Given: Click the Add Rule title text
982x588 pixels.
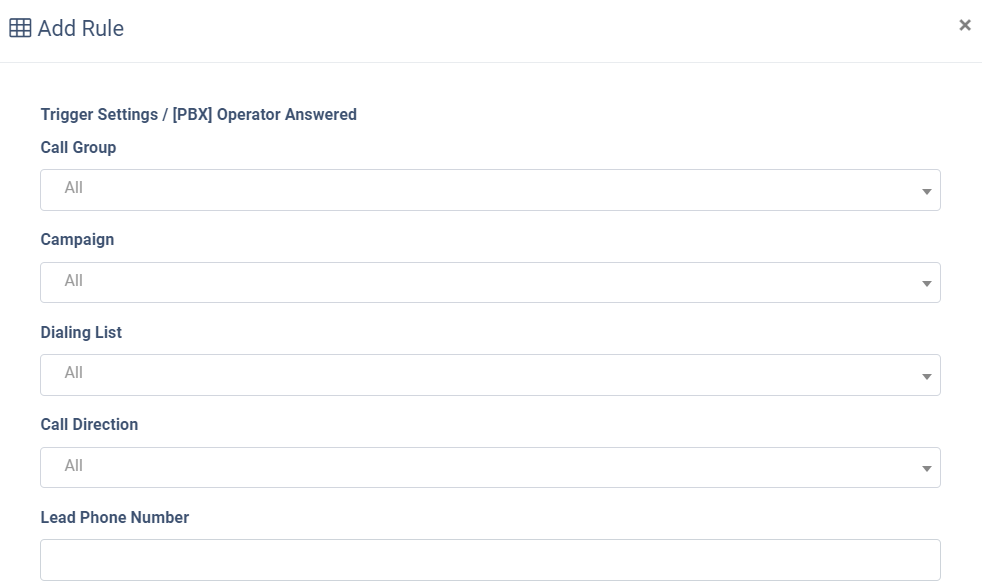Looking at the screenshot, I should tap(81, 28).
